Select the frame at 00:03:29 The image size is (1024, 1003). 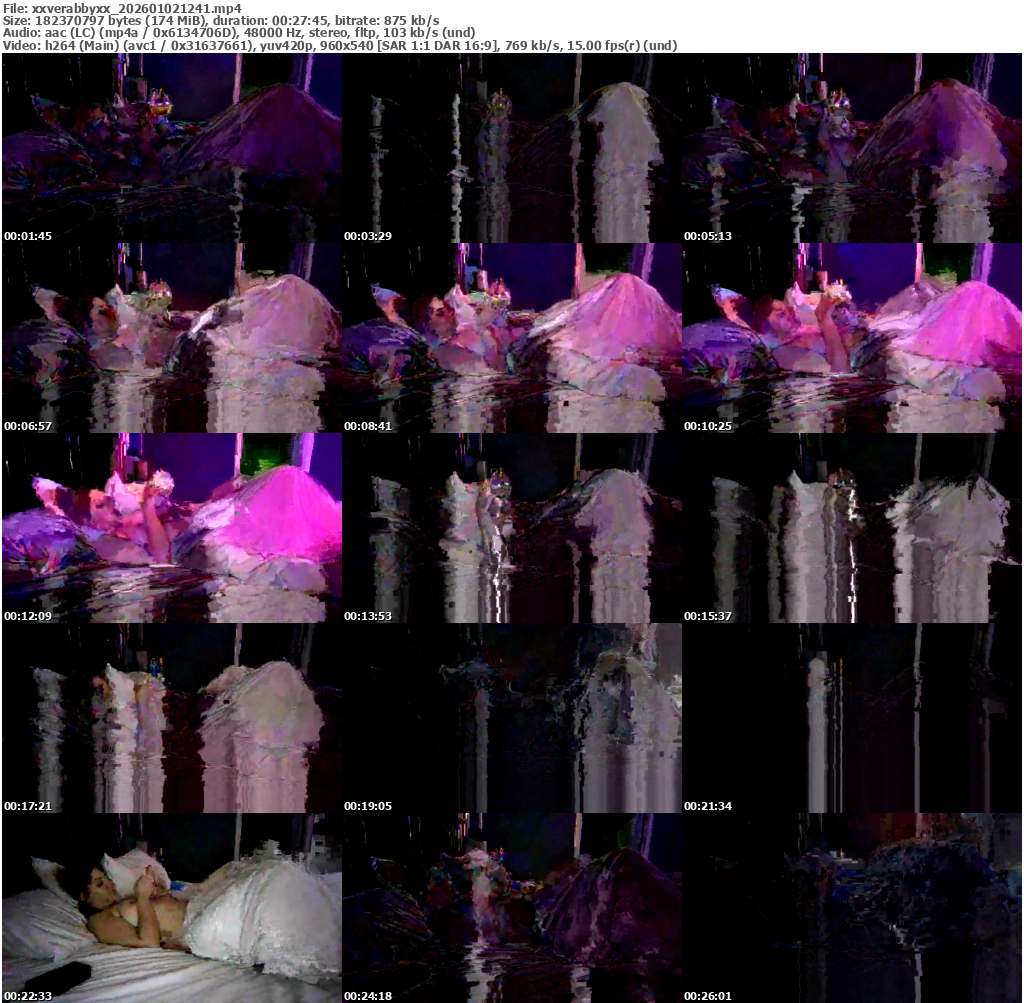tap(511, 148)
